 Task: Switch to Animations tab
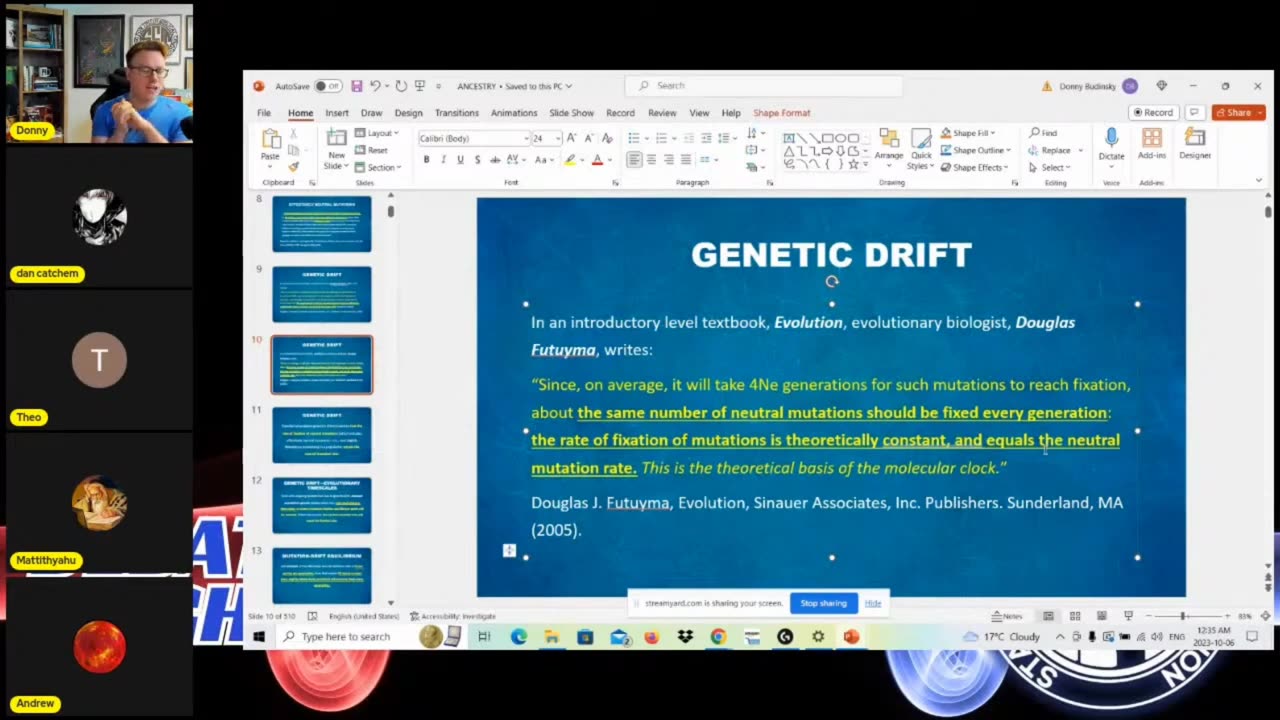click(x=513, y=113)
